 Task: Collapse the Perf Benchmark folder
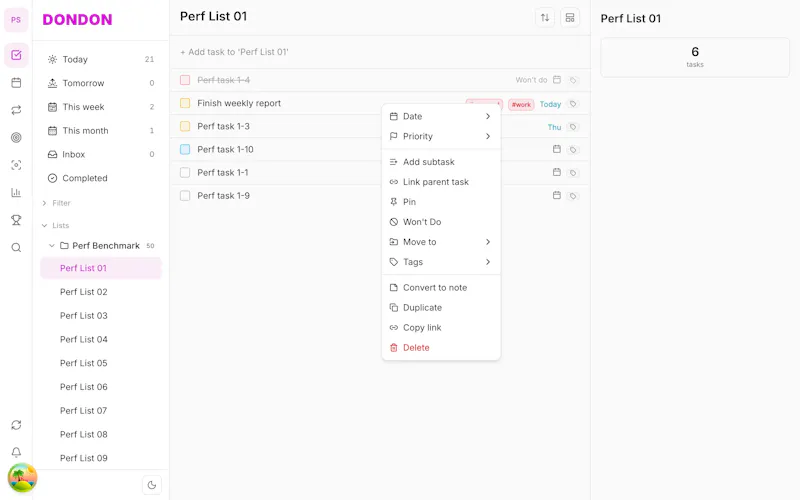[52, 245]
